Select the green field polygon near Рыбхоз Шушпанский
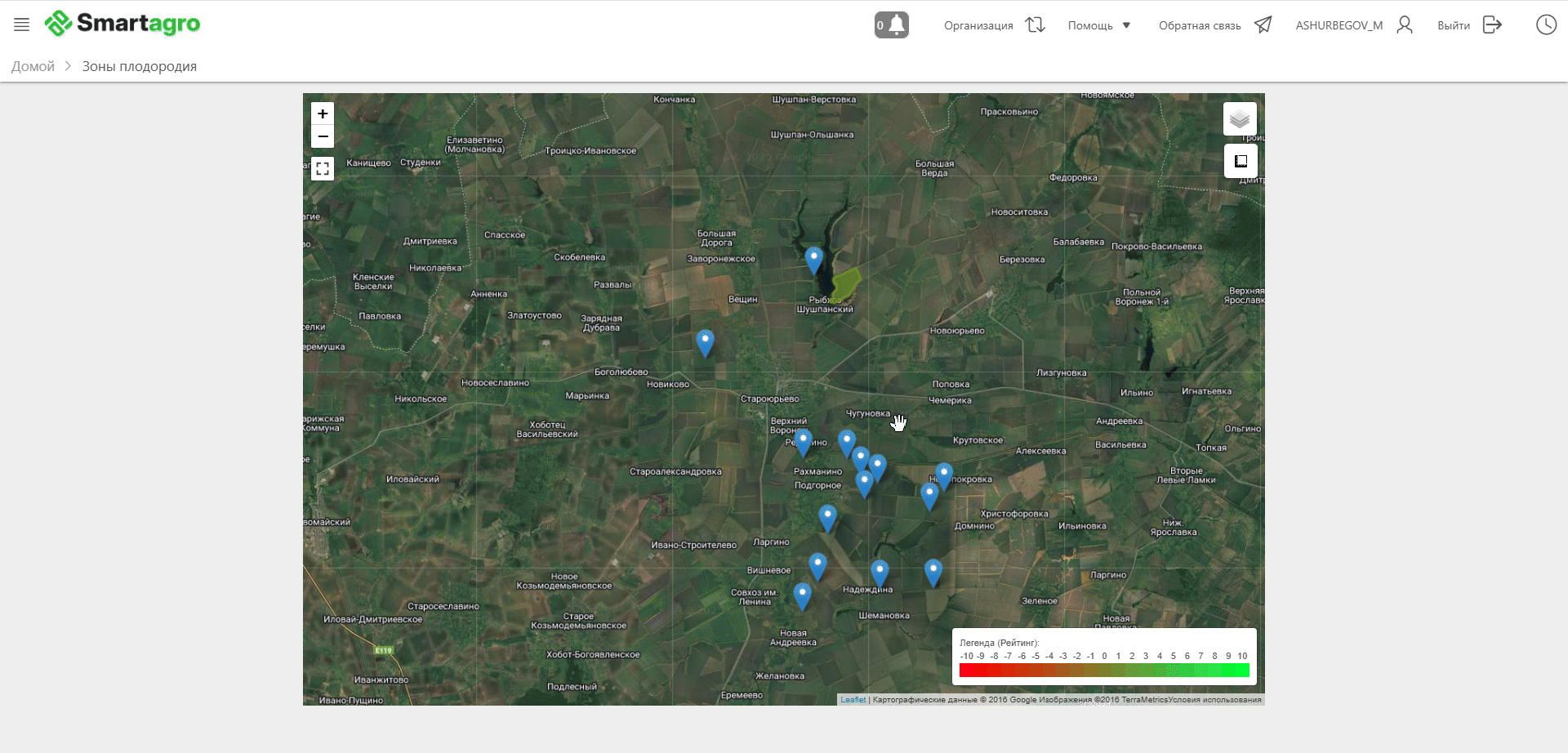Image resolution: width=1568 pixels, height=753 pixels. click(846, 283)
